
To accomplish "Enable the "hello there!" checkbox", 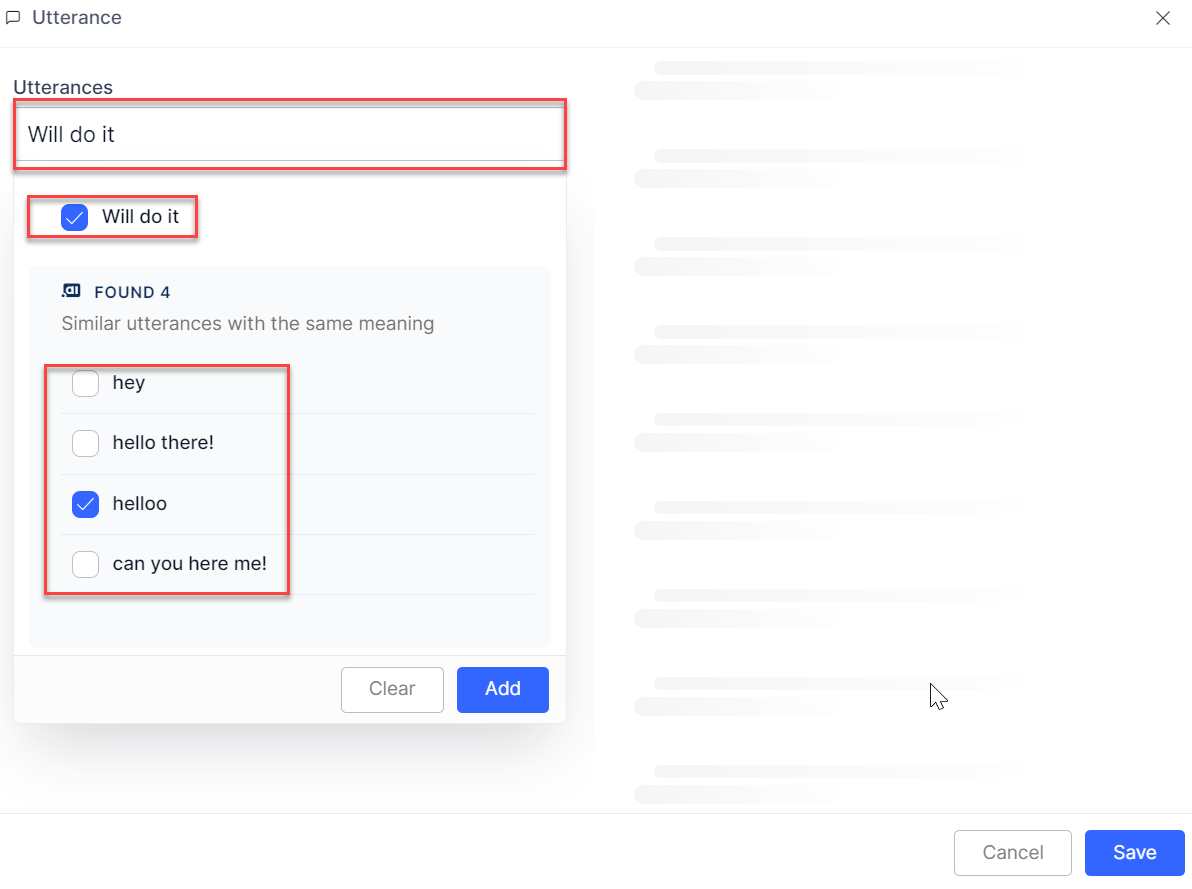I will click(86, 443).
